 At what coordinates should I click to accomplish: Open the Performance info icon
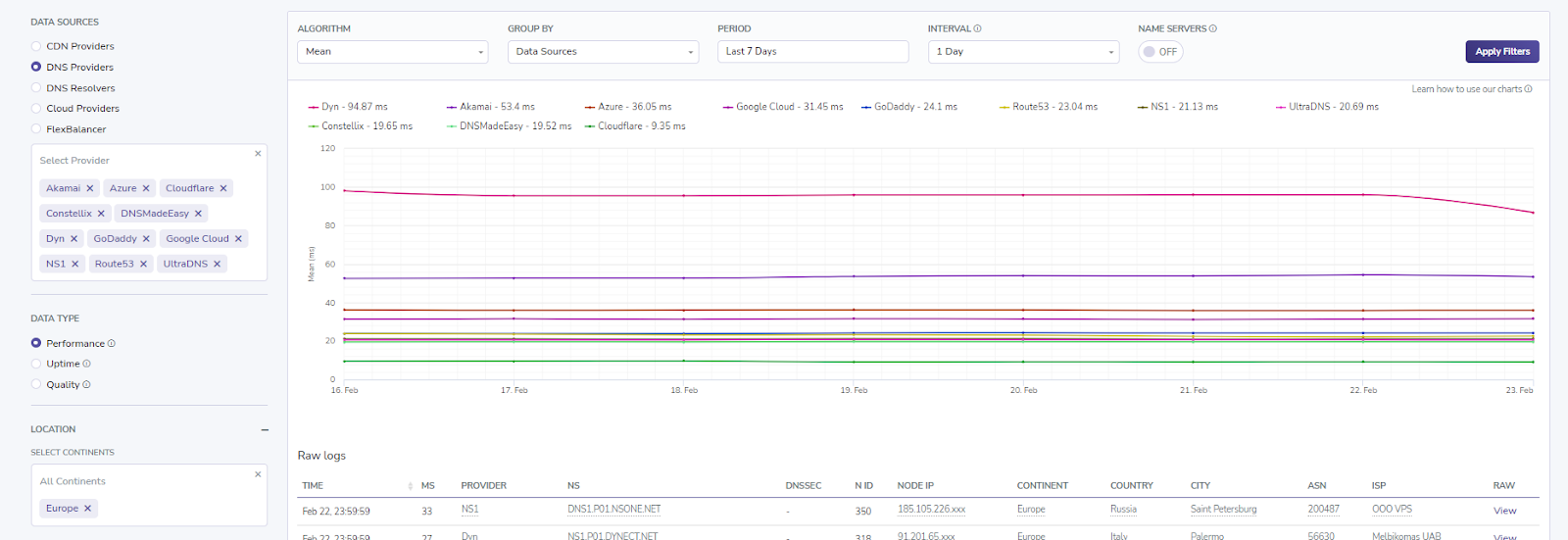111,343
